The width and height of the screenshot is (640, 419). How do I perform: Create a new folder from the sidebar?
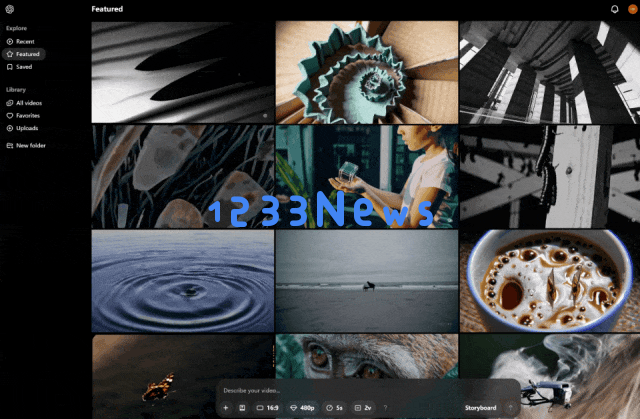pyautogui.click(x=26, y=146)
